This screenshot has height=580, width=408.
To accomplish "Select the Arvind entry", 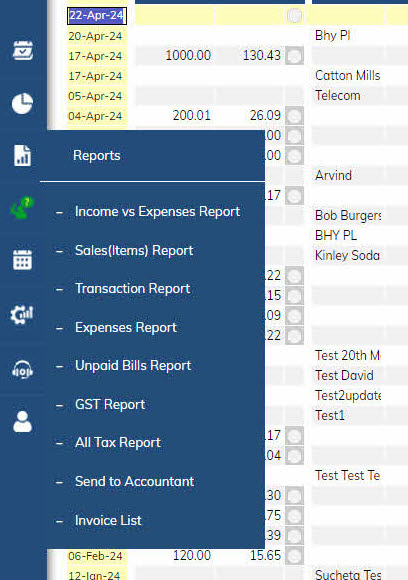I will (333, 176).
